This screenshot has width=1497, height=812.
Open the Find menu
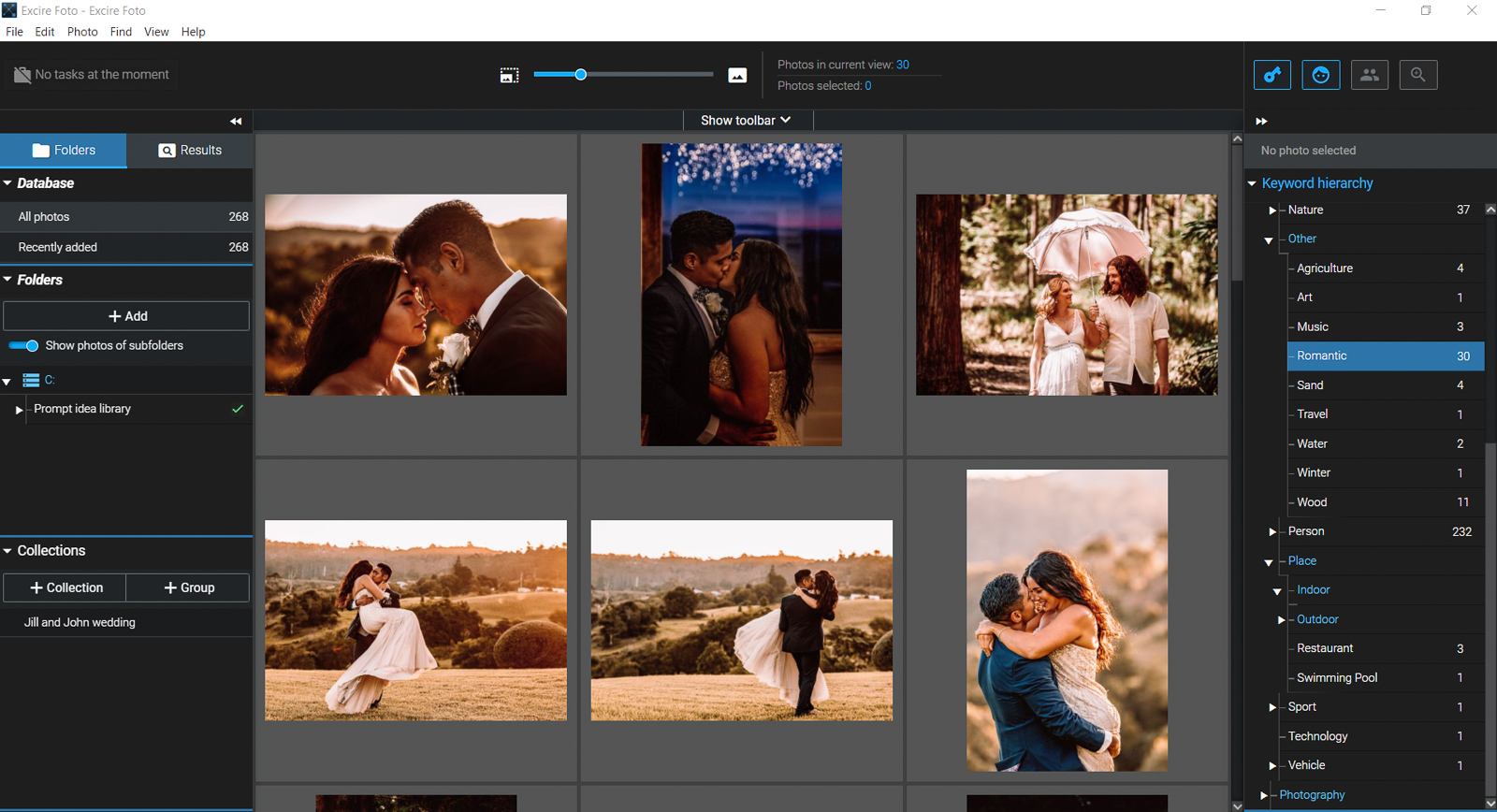pos(121,32)
